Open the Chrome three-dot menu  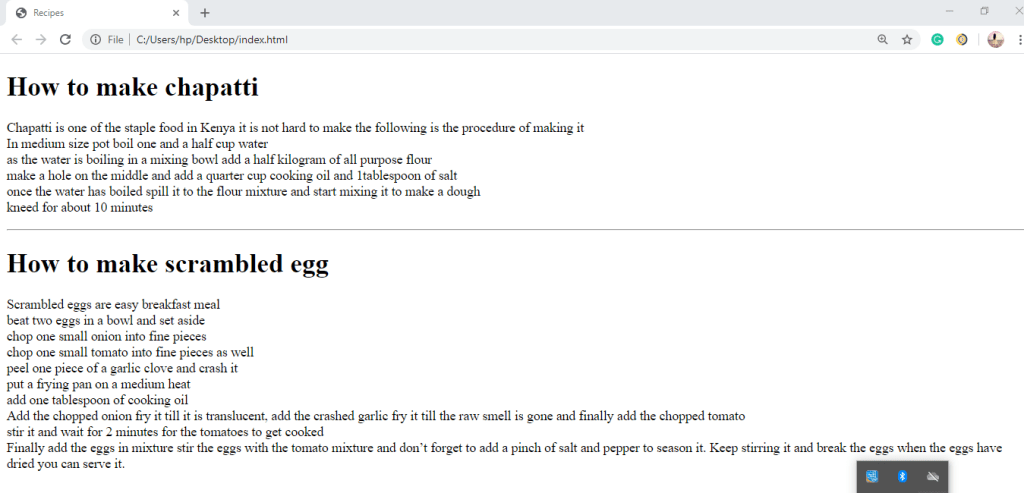(1018, 40)
